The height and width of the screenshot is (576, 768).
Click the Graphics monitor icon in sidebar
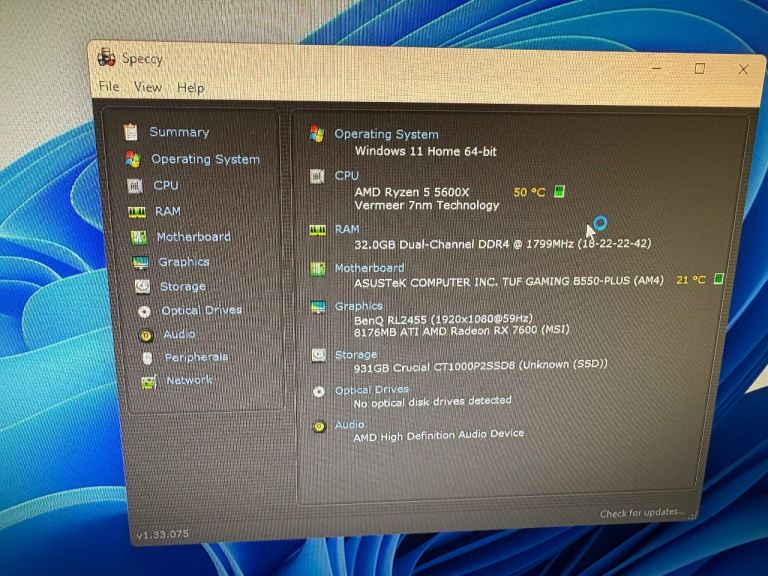(x=140, y=262)
